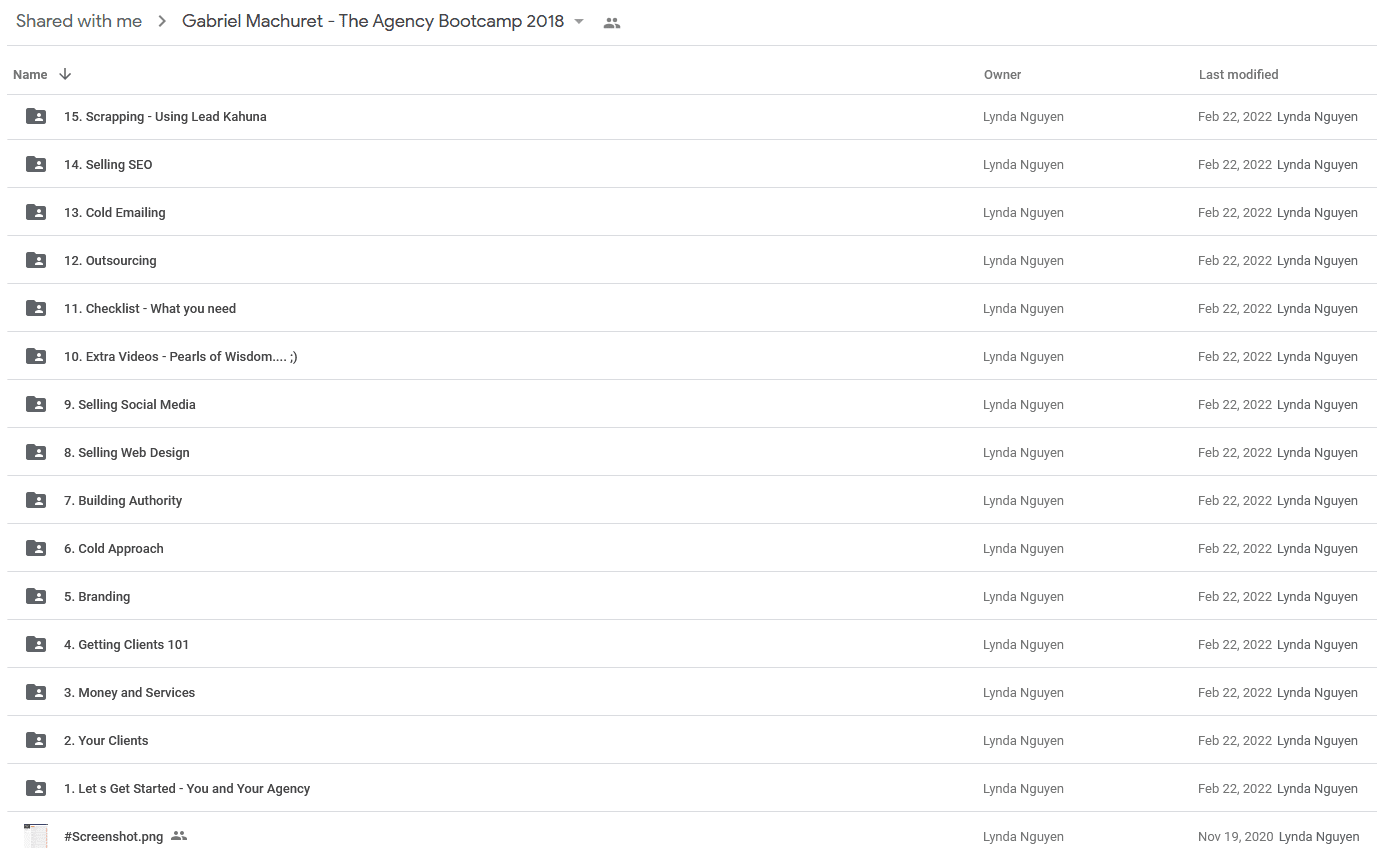Go back to Shared with me

(79, 21)
